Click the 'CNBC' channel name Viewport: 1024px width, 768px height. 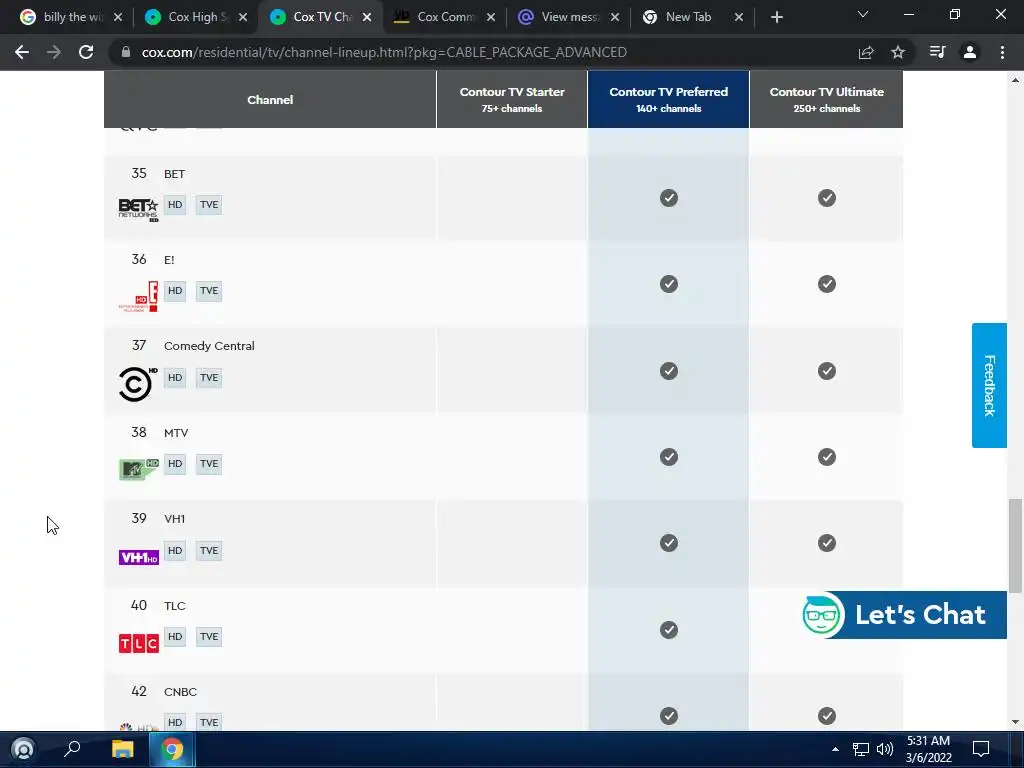pos(180,692)
